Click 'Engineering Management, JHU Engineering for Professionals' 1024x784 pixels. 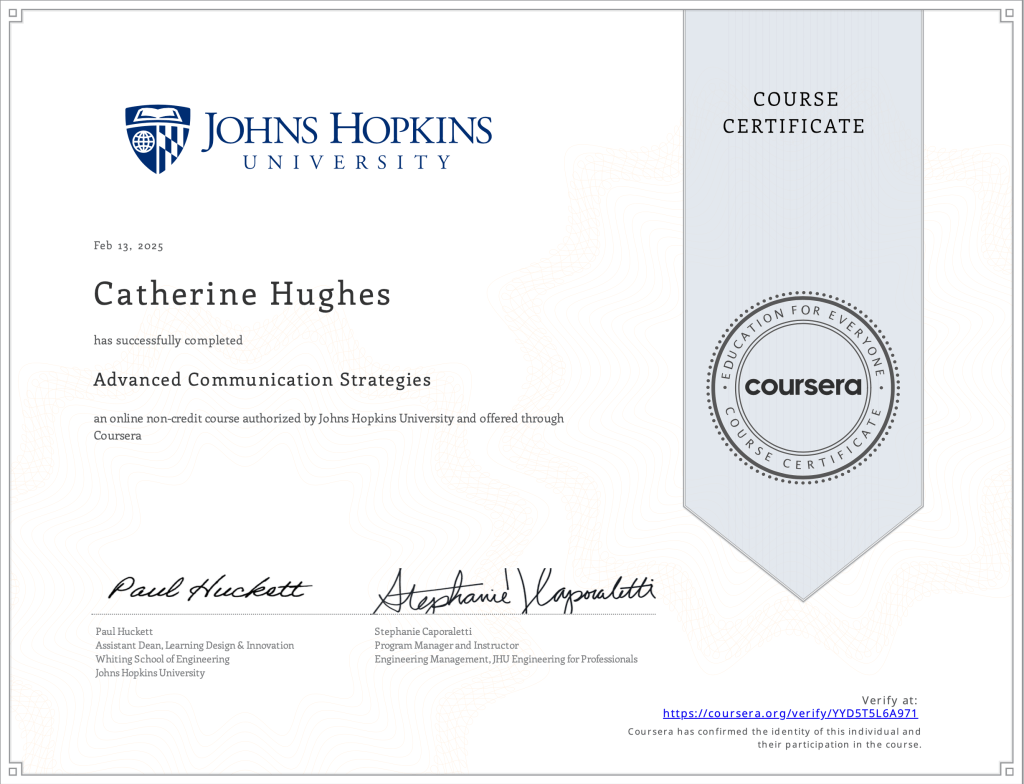click(x=506, y=659)
